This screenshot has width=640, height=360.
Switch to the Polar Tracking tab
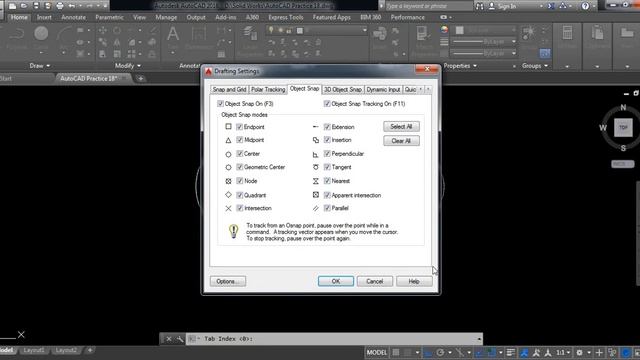tap(268, 89)
